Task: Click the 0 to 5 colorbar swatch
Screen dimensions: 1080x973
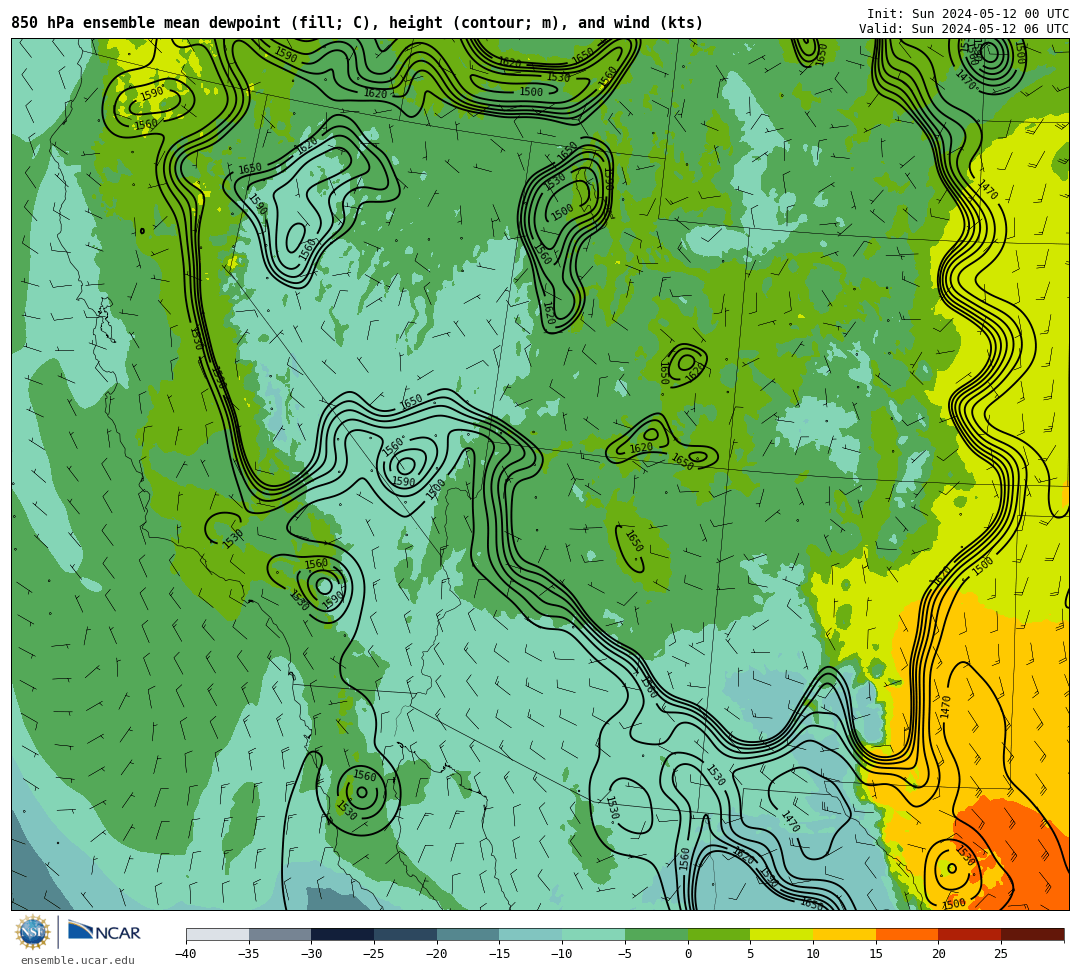Action: pyautogui.click(x=719, y=934)
